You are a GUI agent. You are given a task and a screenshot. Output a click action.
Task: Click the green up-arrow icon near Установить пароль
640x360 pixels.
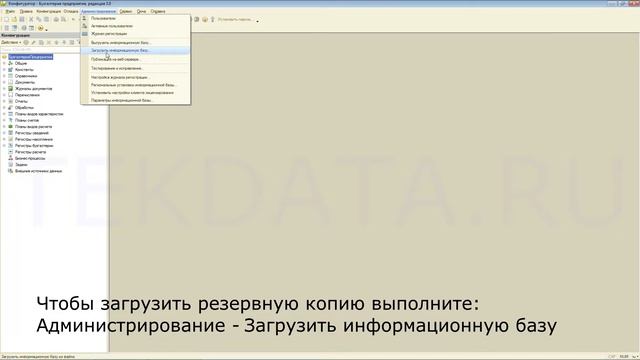tap(213, 19)
